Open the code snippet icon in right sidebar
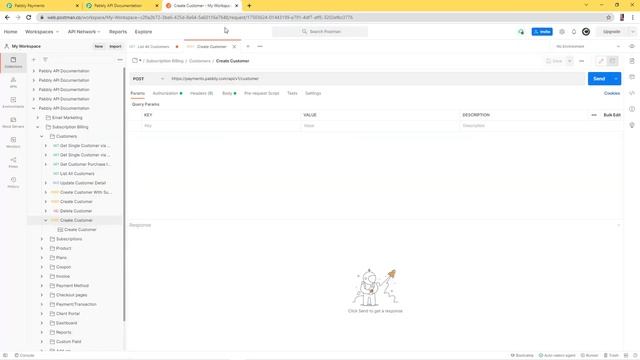This screenshot has width=640, height=360. click(x=632, y=93)
